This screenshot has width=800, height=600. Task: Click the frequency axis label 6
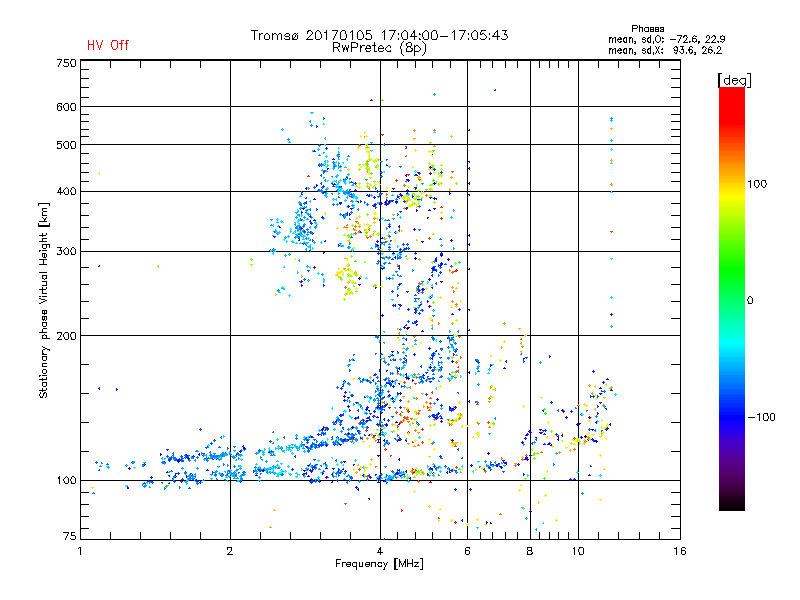pos(467,551)
